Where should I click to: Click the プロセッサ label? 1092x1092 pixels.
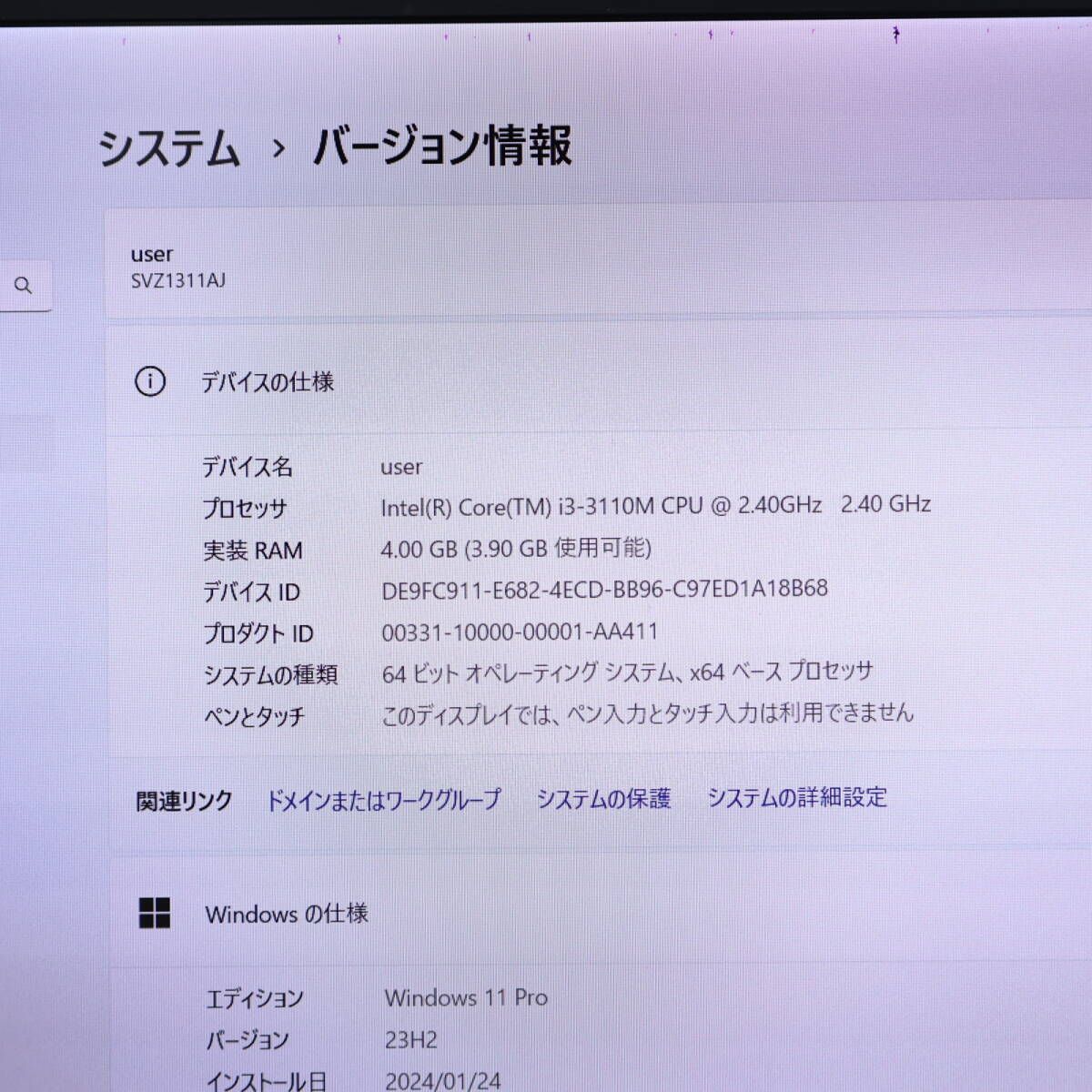(245, 509)
